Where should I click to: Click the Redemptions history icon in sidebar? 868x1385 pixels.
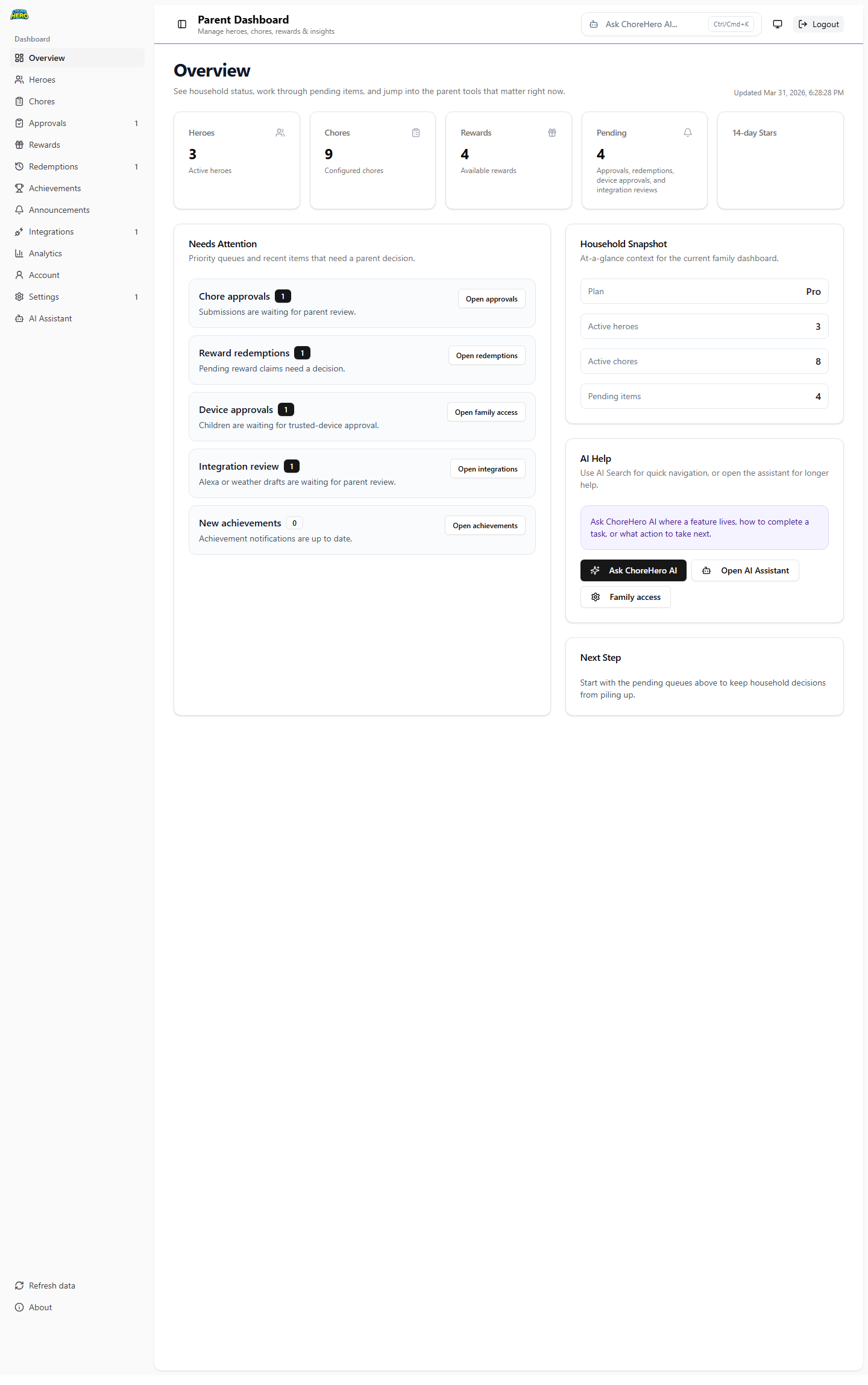pos(19,166)
